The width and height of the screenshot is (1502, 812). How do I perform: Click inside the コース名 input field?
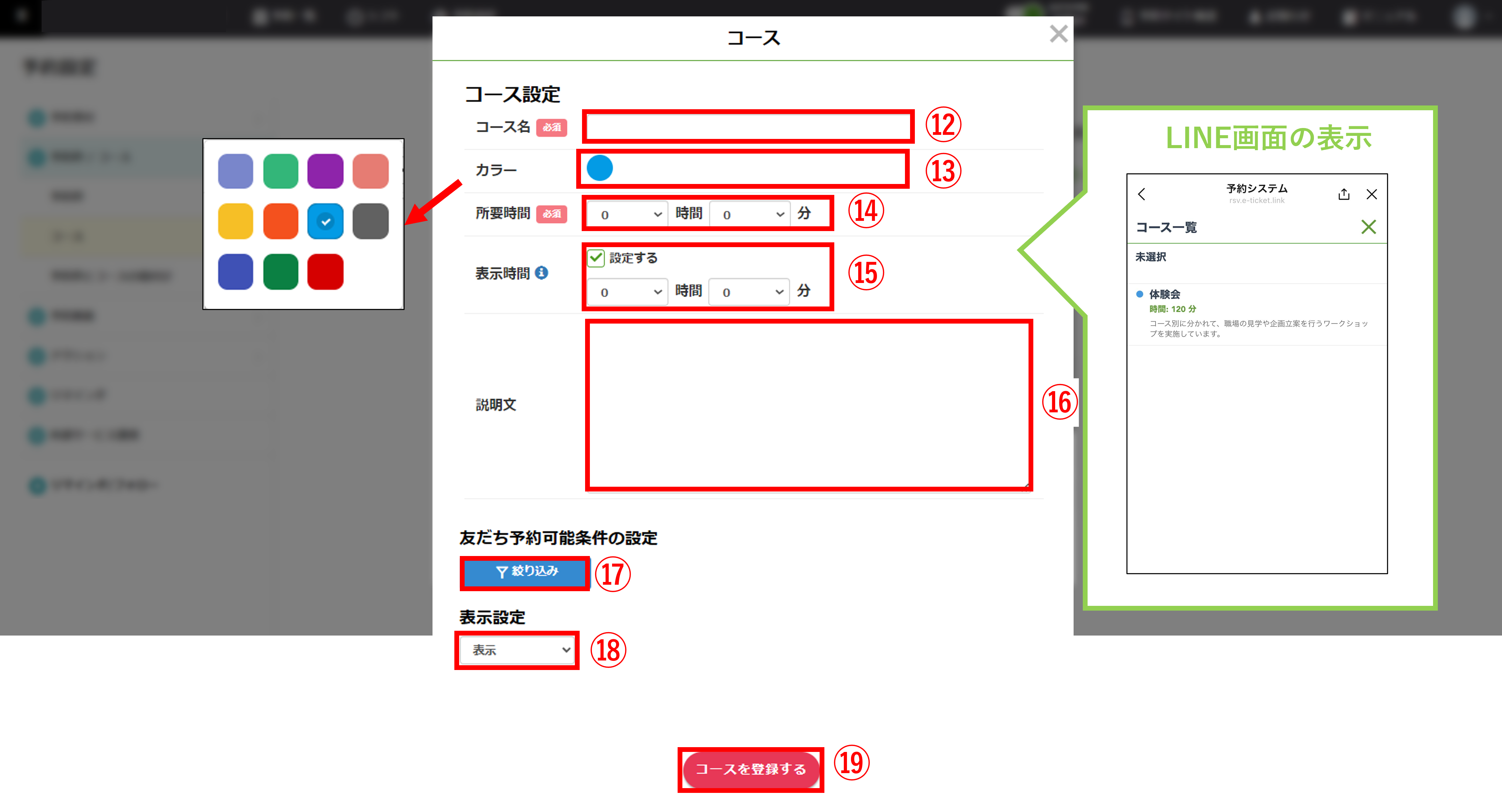click(746, 126)
